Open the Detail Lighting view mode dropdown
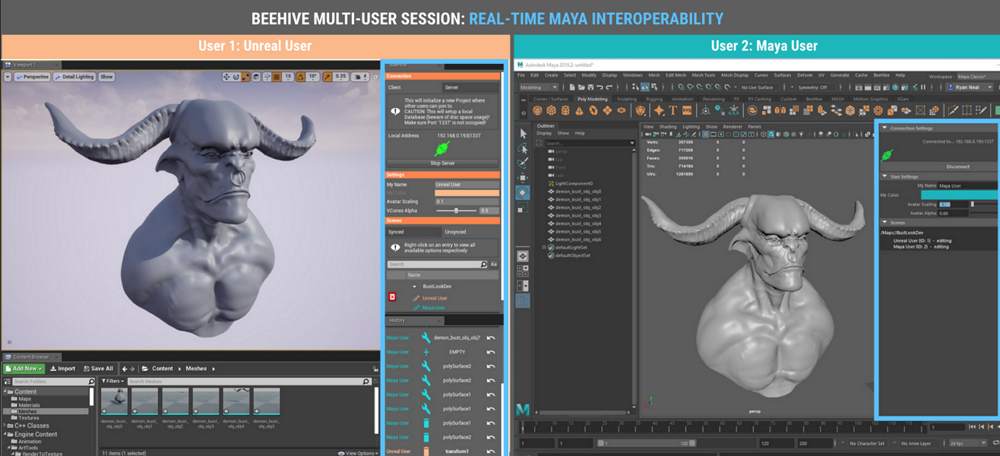 (x=73, y=76)
